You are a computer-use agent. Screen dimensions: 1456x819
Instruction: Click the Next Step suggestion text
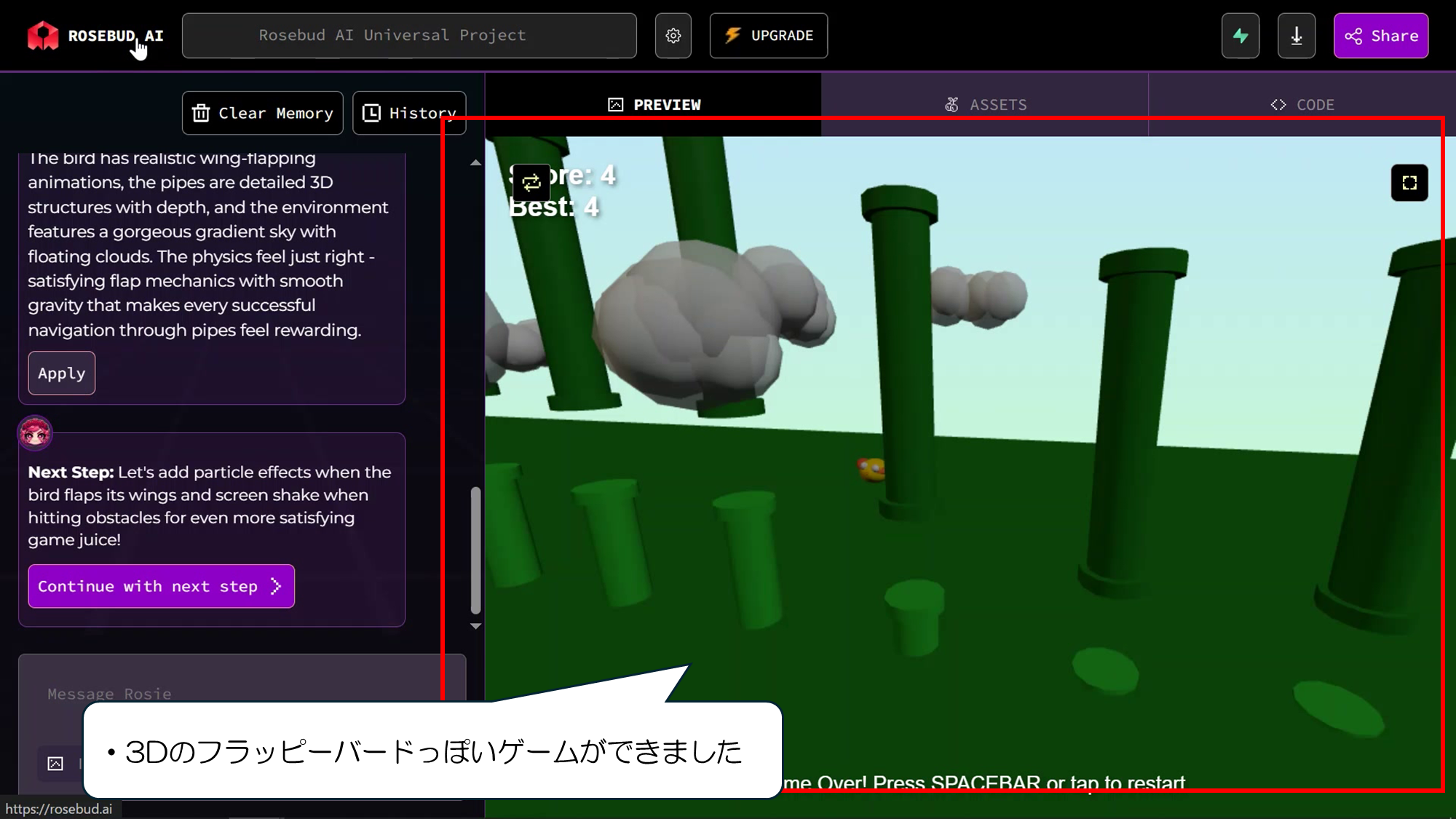(210, 505)
